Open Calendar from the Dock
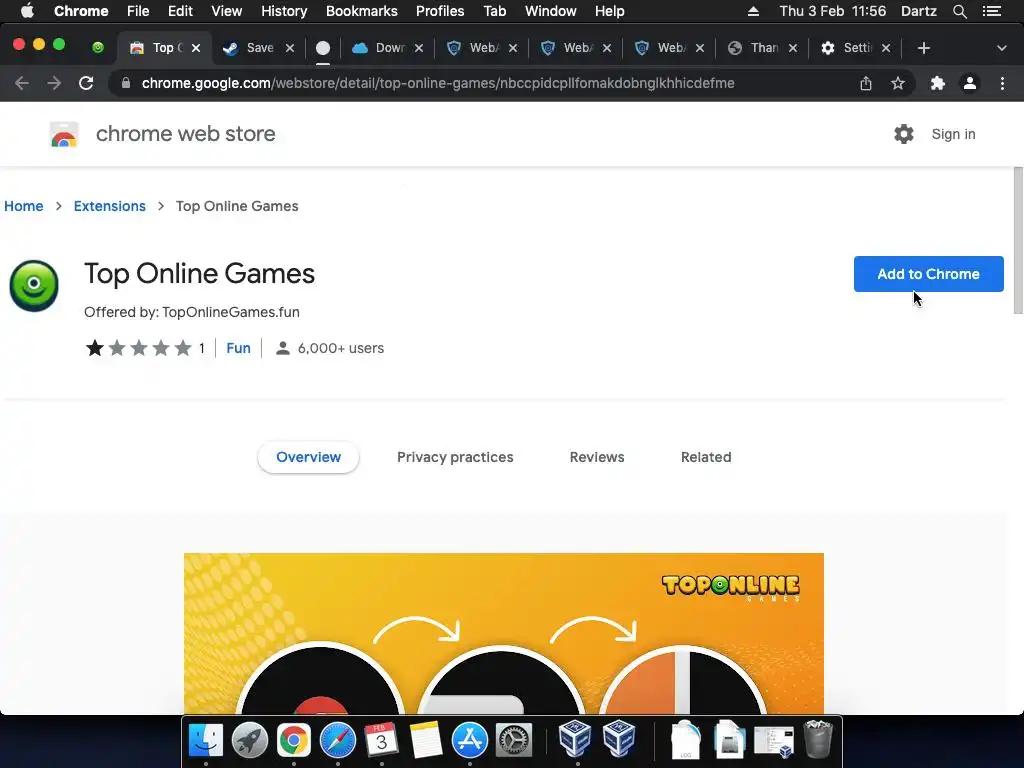 (x=381, y=740)
